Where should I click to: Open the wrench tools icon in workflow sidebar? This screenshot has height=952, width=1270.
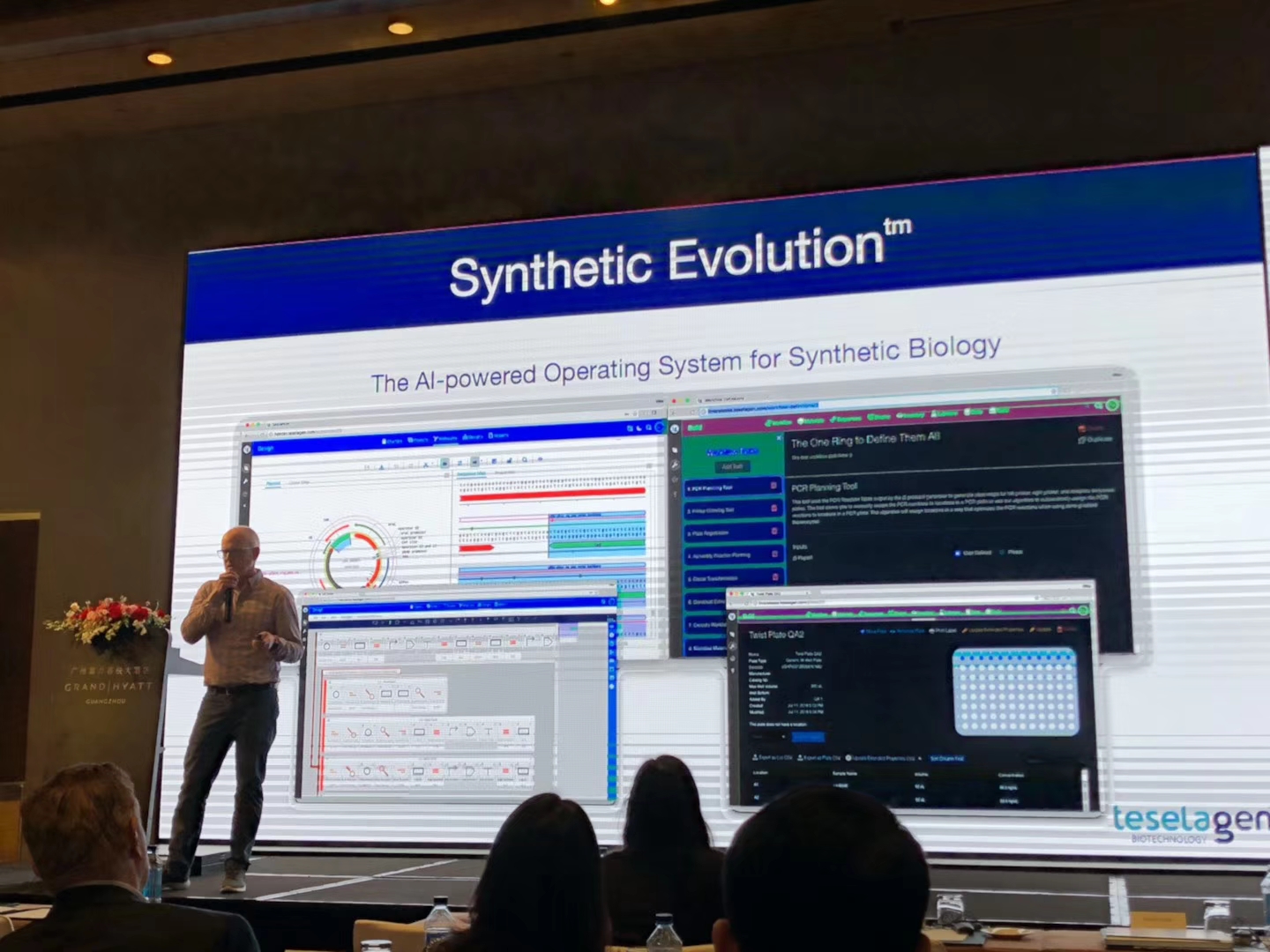click(675, 465)
